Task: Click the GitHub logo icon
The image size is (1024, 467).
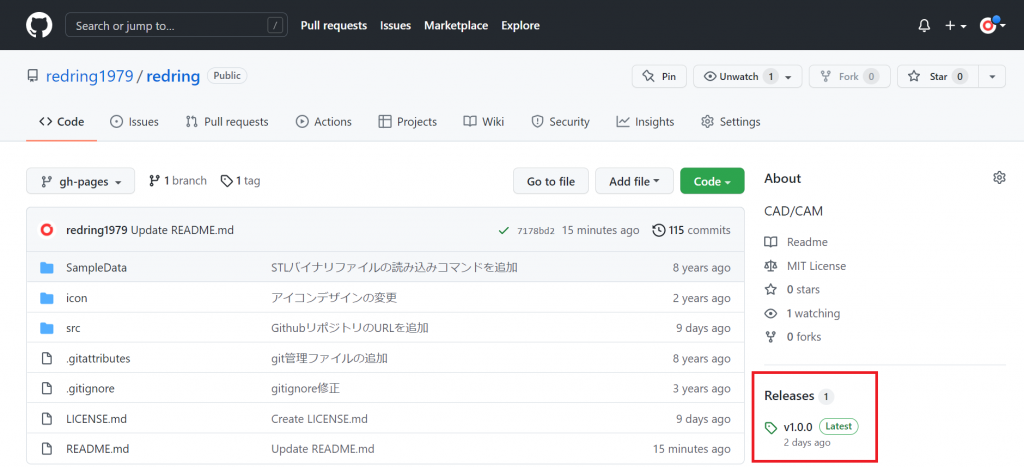Action: point(39,25)
